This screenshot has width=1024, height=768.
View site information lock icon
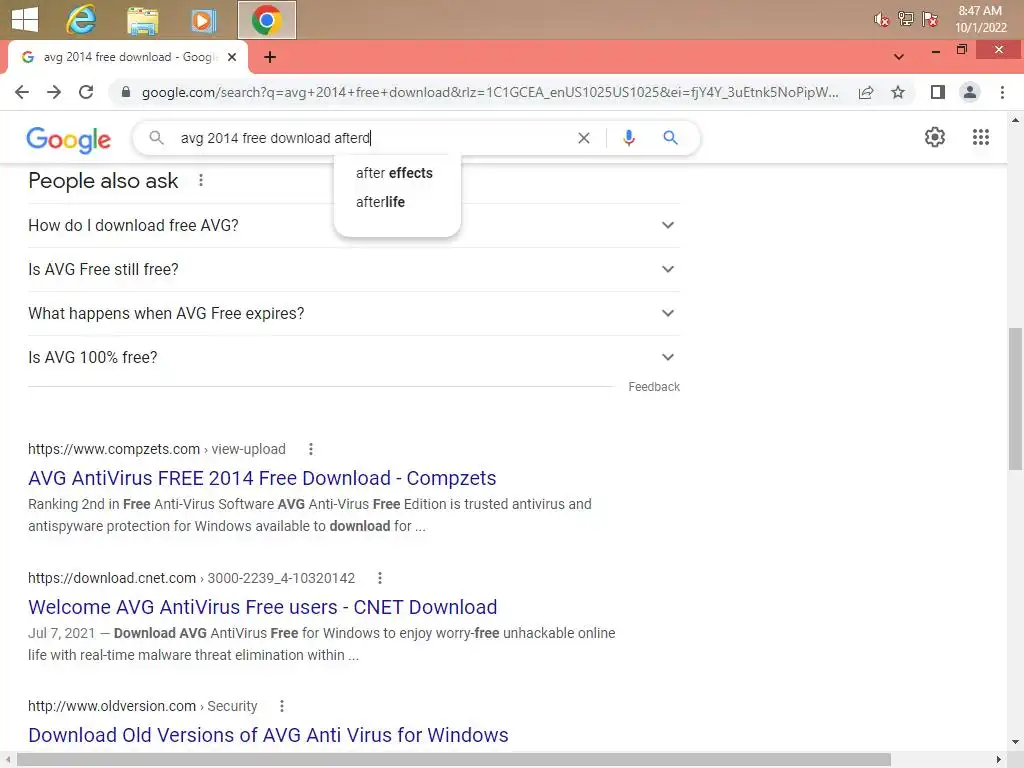(x=126, y=92)
